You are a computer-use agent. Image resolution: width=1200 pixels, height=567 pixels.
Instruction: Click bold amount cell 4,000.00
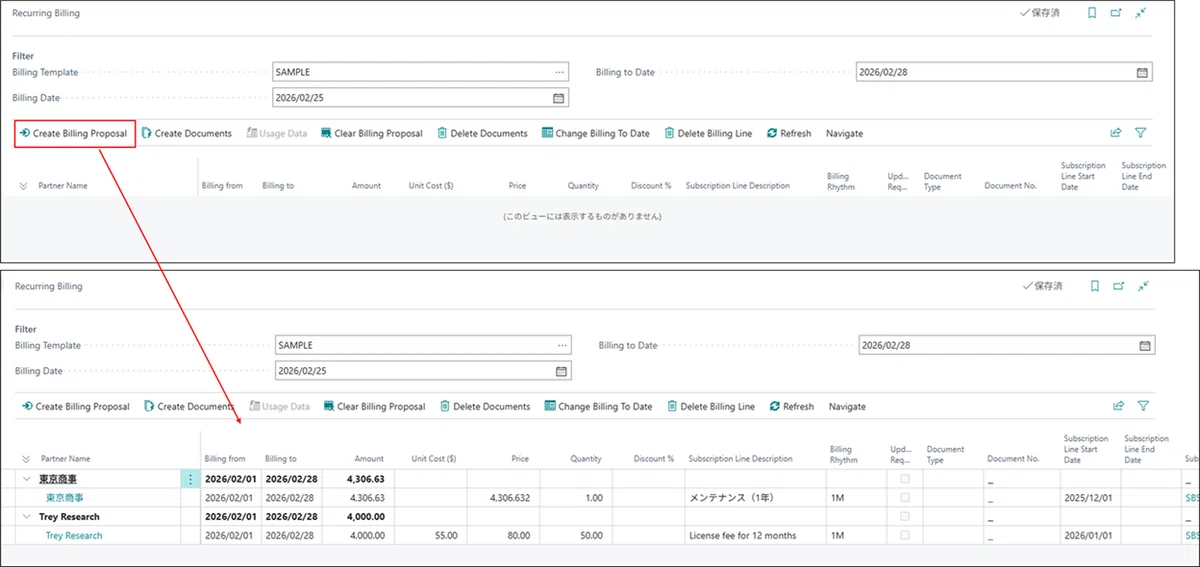[x=366, y=517]
